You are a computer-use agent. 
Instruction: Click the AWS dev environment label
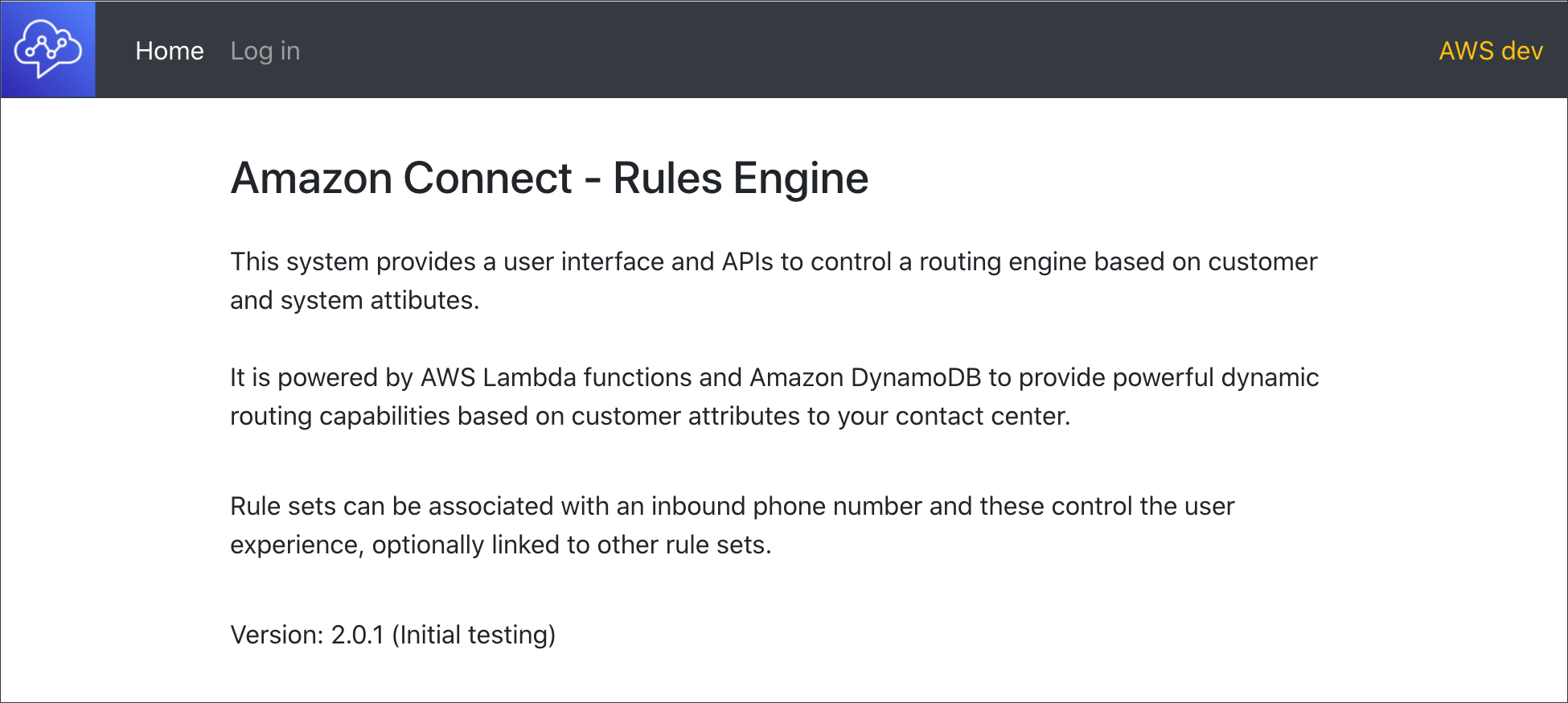[1490, 51]
